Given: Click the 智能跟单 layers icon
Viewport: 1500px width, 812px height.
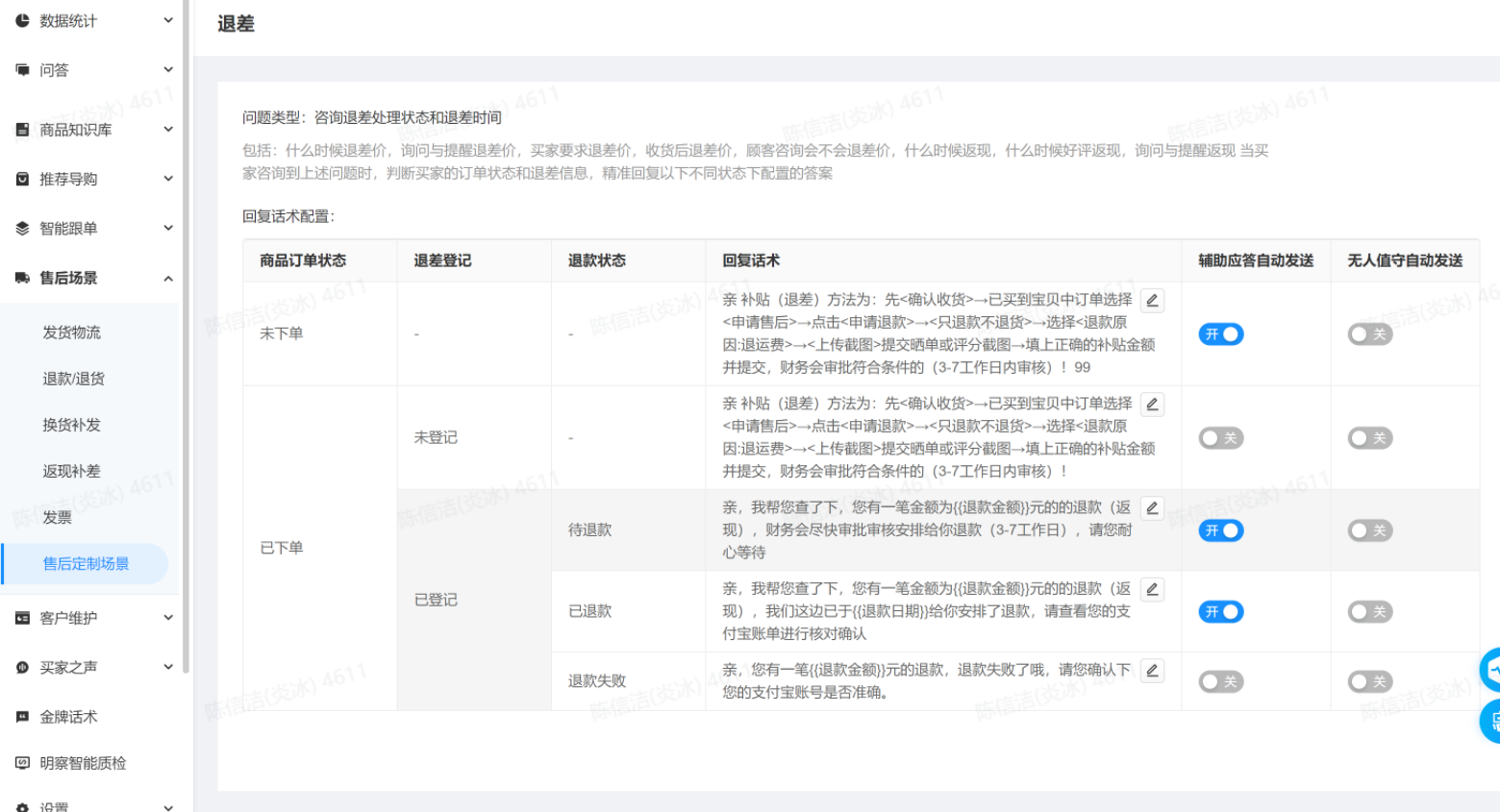Looking at the screenshot, I should 22,229.
